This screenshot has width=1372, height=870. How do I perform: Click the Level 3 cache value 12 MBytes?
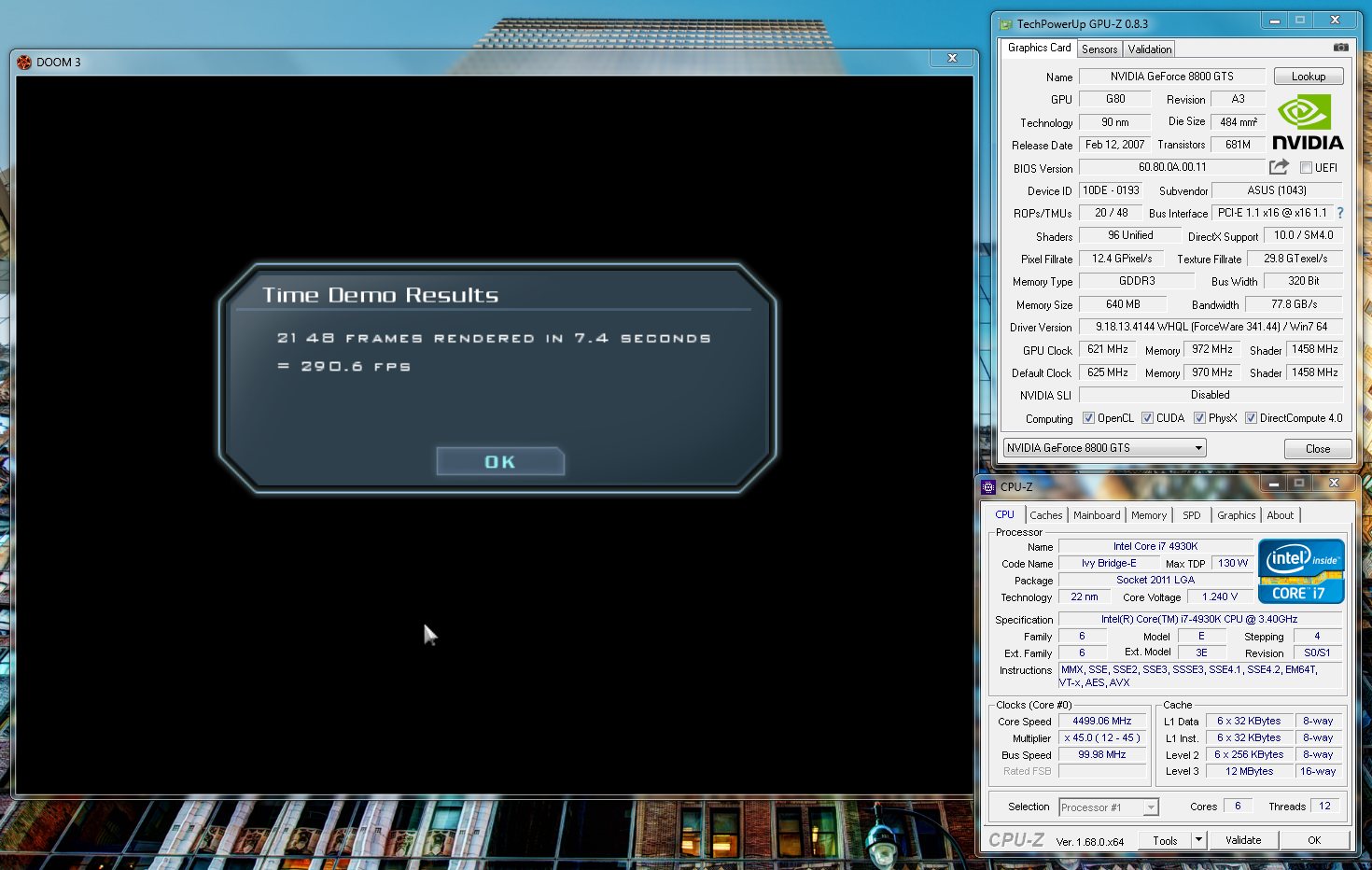coord(1250,771)
